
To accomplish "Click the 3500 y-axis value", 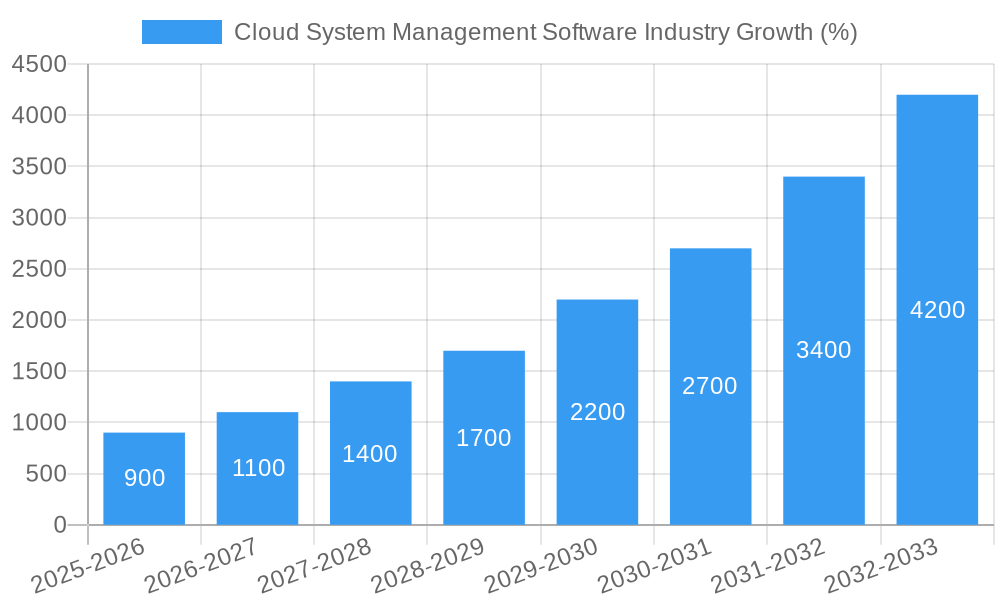I will [39, 166].
